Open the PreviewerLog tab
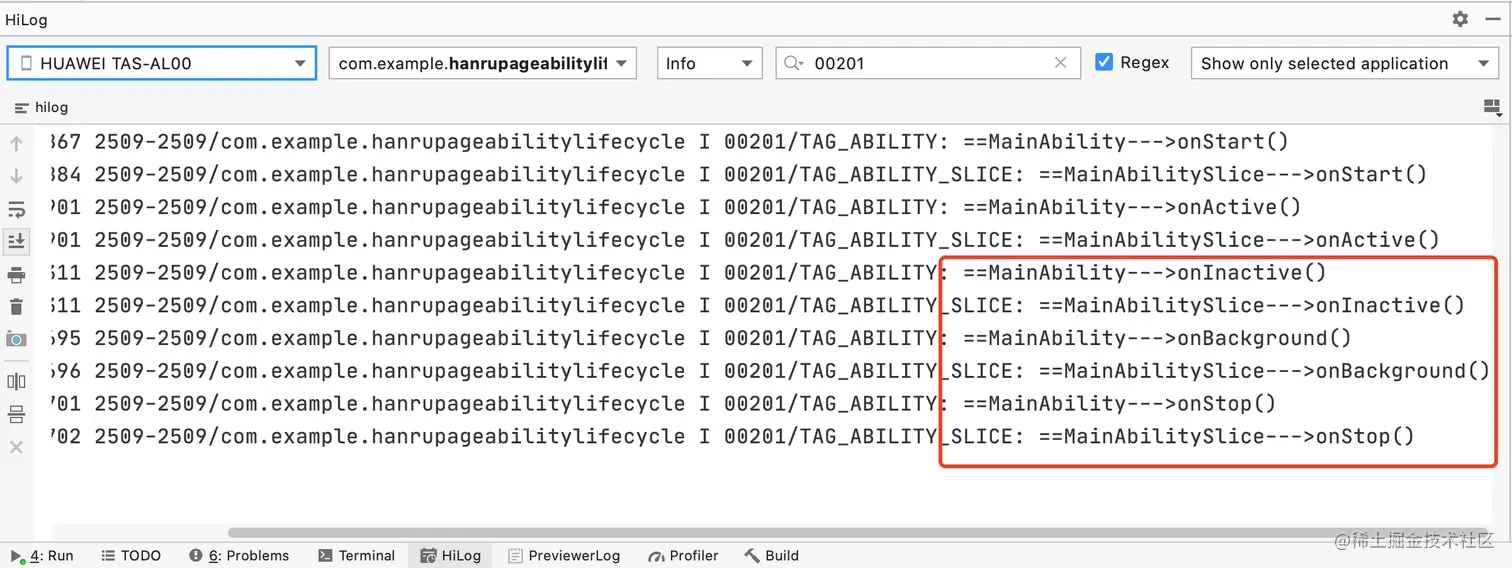This screenshot has width=1512, height=568. click(564, 556)
